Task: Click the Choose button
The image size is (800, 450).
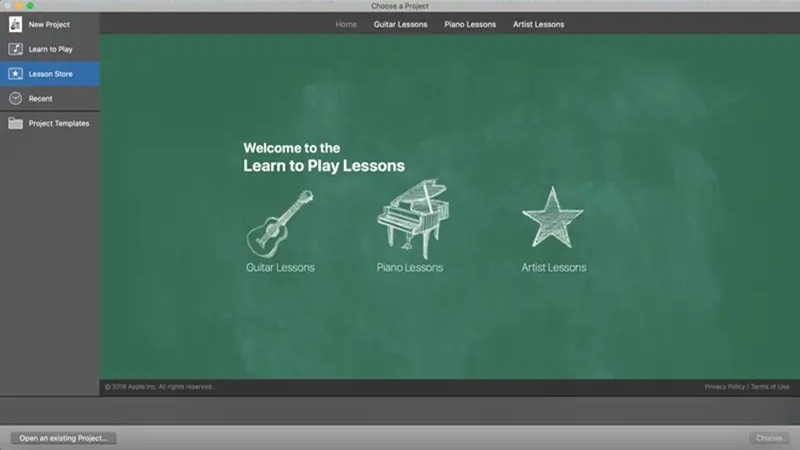Action: [x=769, y=438]
